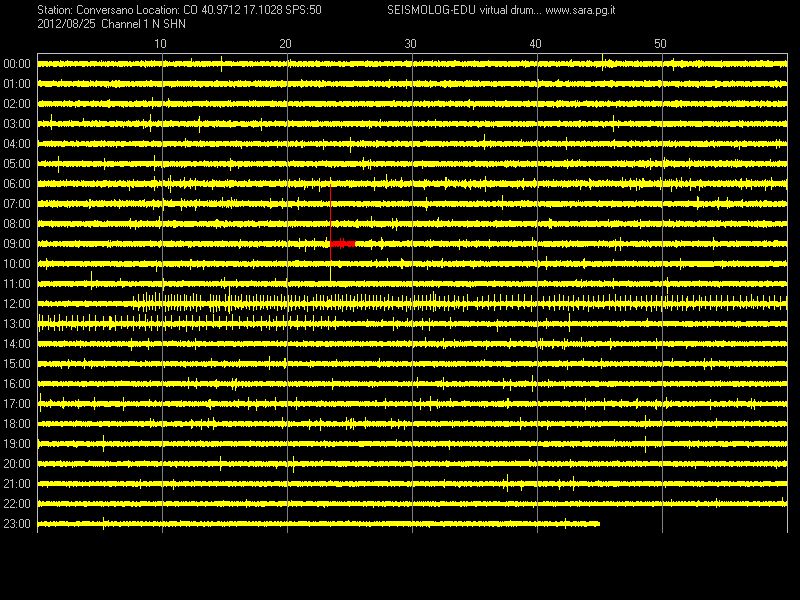The height and width of the screenshot is (600, 800).
Task: Click the 15:00 hour row label
Action: 17,364
